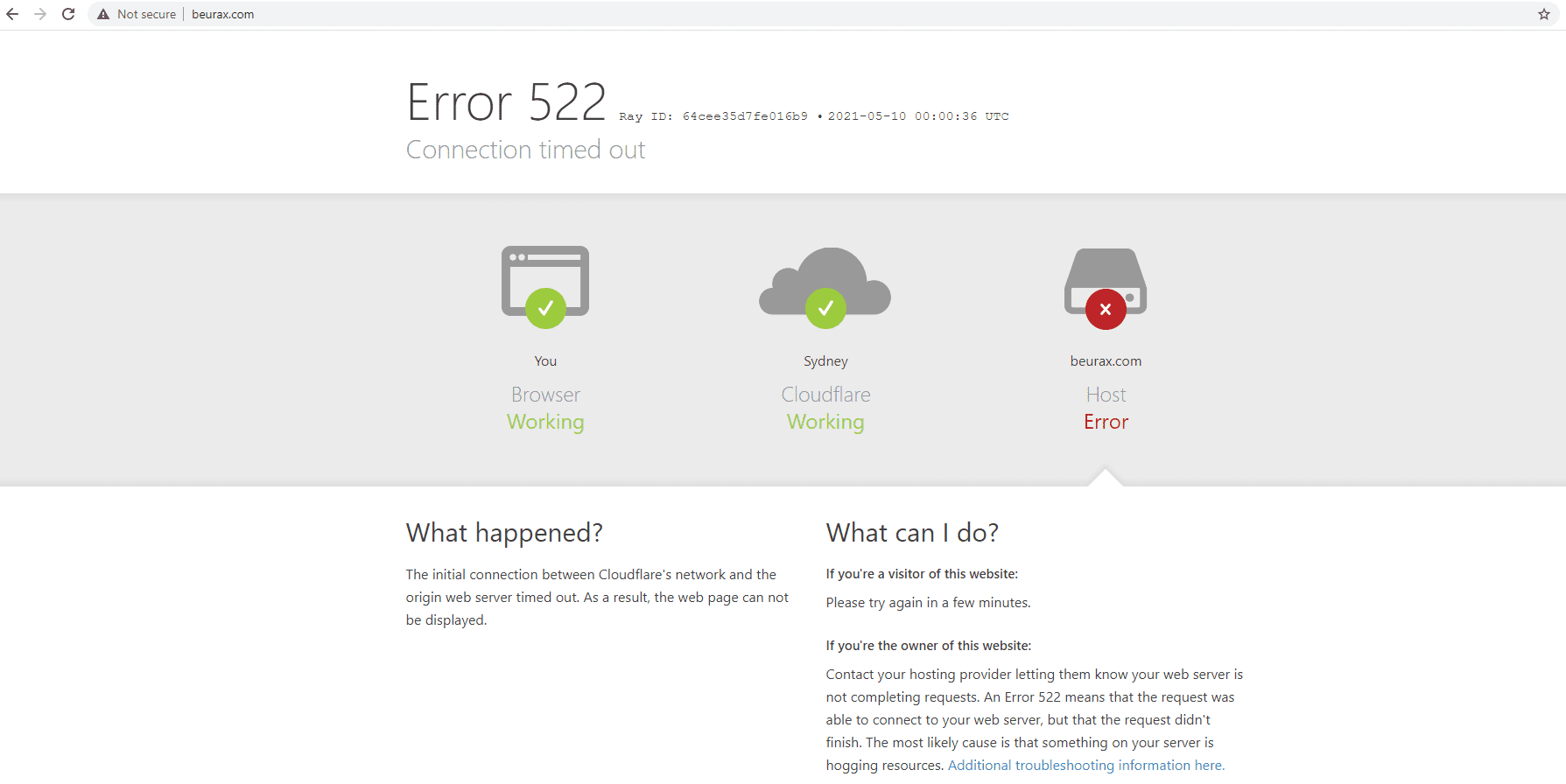1566x784 pixels.
Task: Click the 'Sydney' location label
Action: tap(825, 361)
